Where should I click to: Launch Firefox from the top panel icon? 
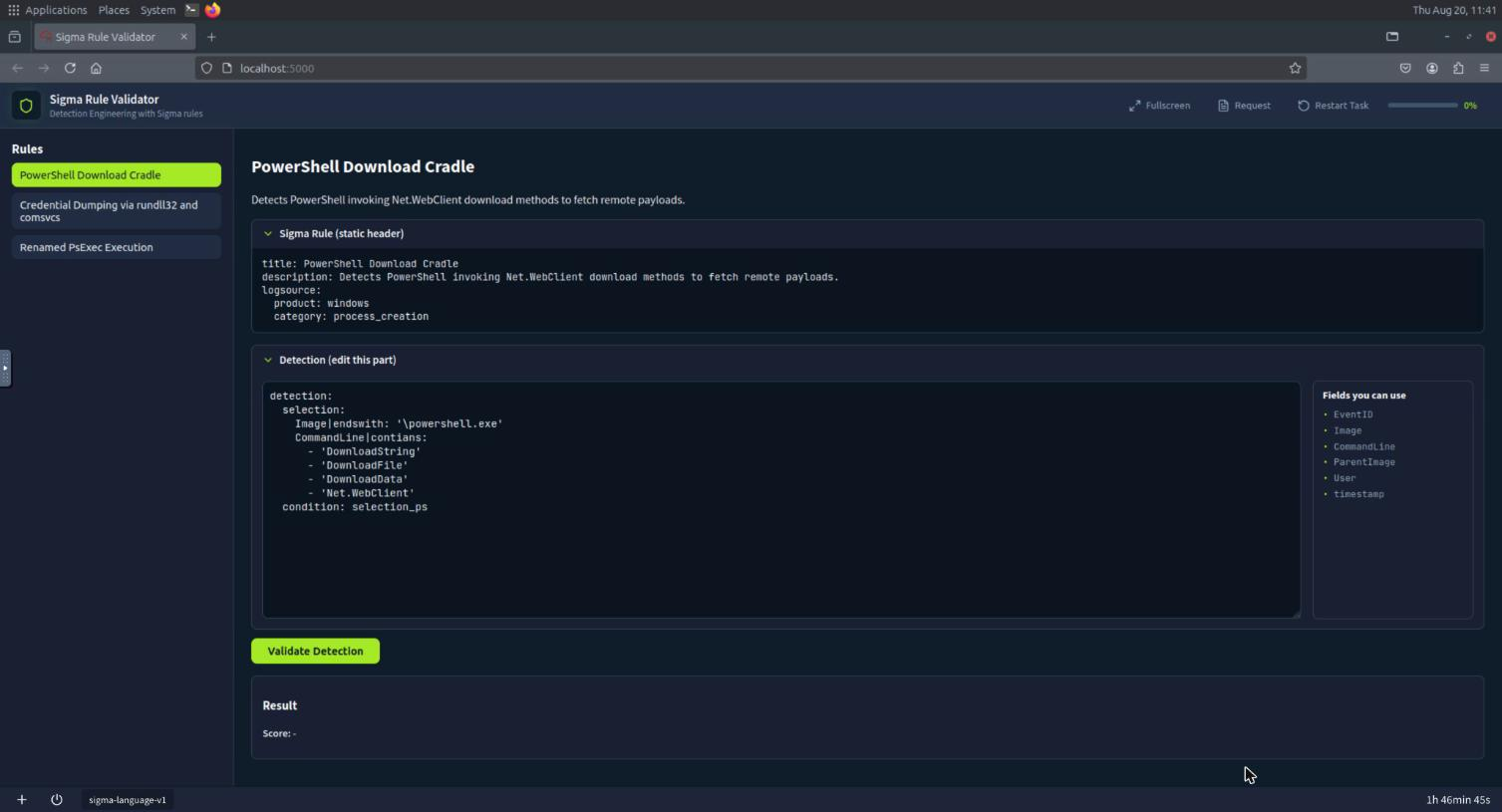point(212,10)
